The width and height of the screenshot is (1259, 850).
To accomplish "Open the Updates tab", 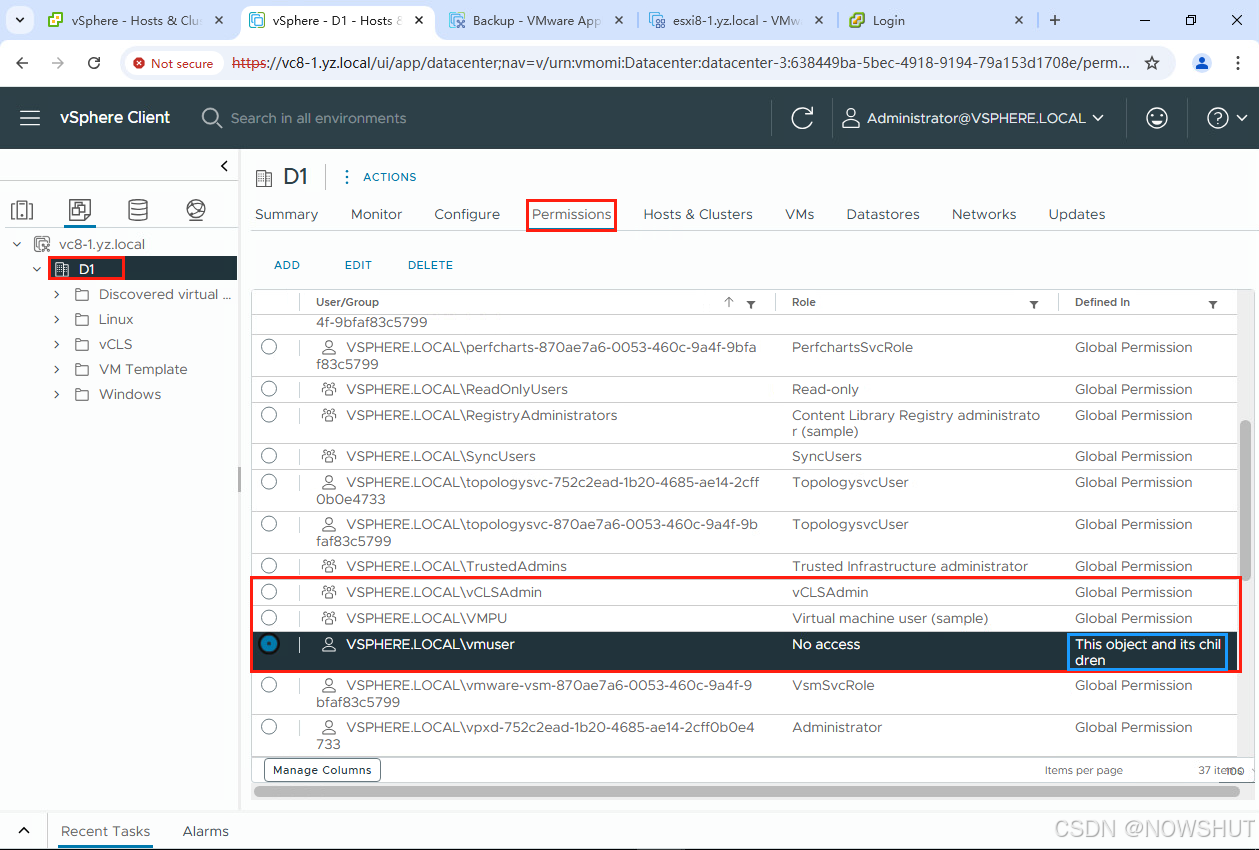I will click(x=1077, y=214).
